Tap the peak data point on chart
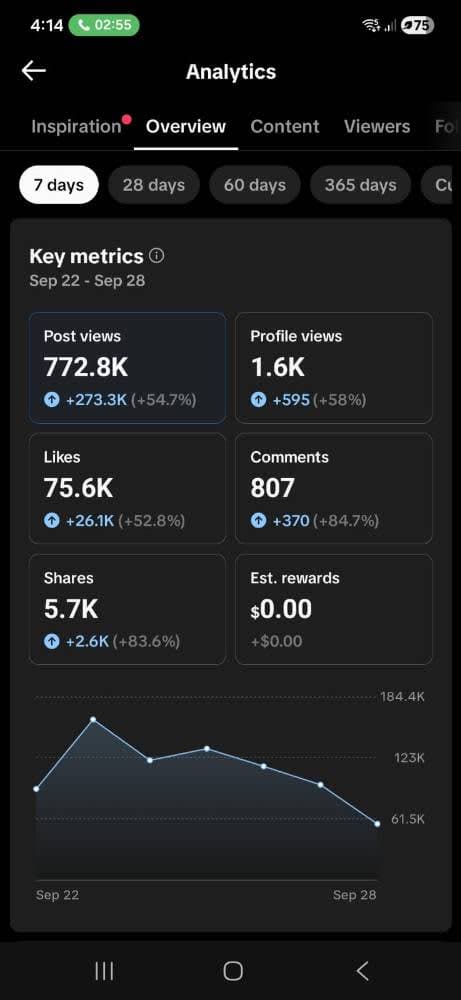The width and height of the screenshot is (461, 1000). 93,719
